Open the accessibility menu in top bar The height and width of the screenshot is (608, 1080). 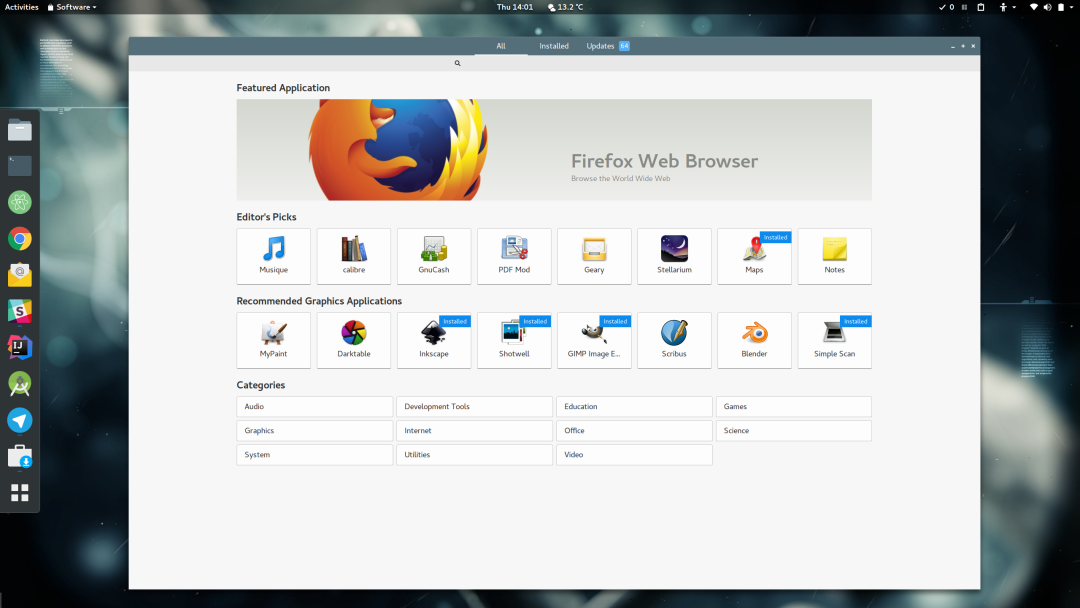1007,7
